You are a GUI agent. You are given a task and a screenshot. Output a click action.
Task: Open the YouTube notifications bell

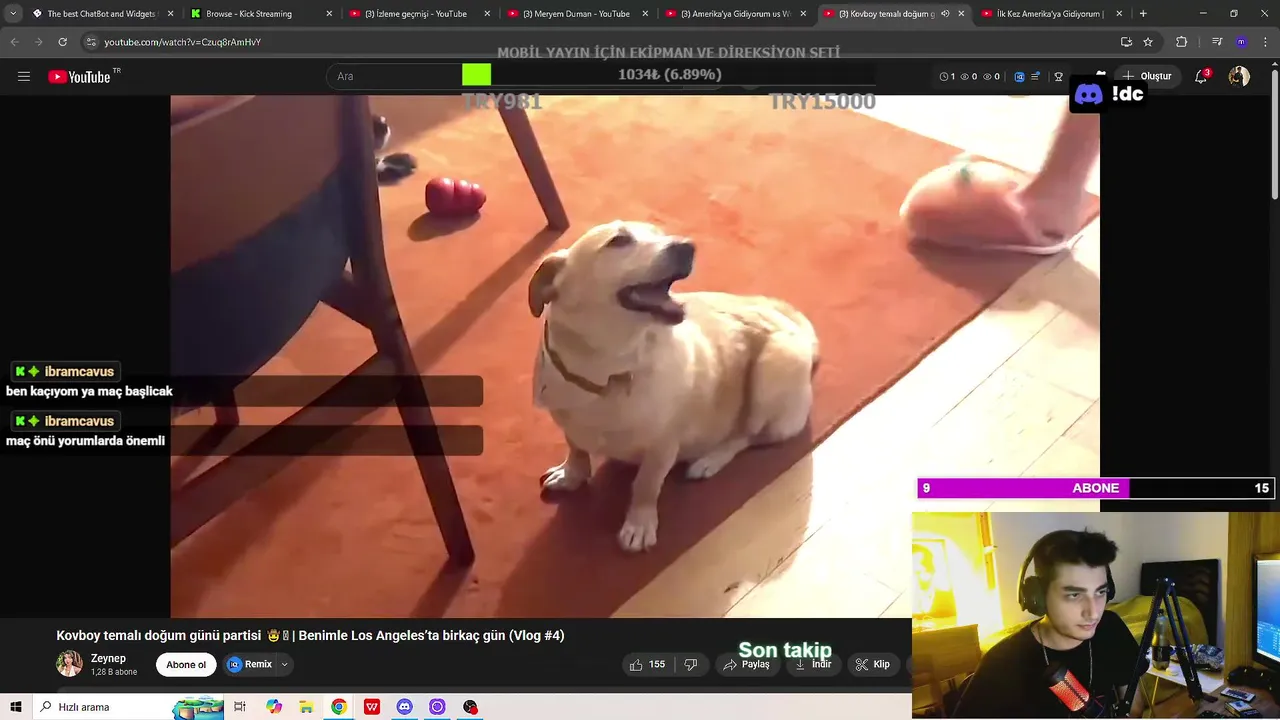(1202, 77)
